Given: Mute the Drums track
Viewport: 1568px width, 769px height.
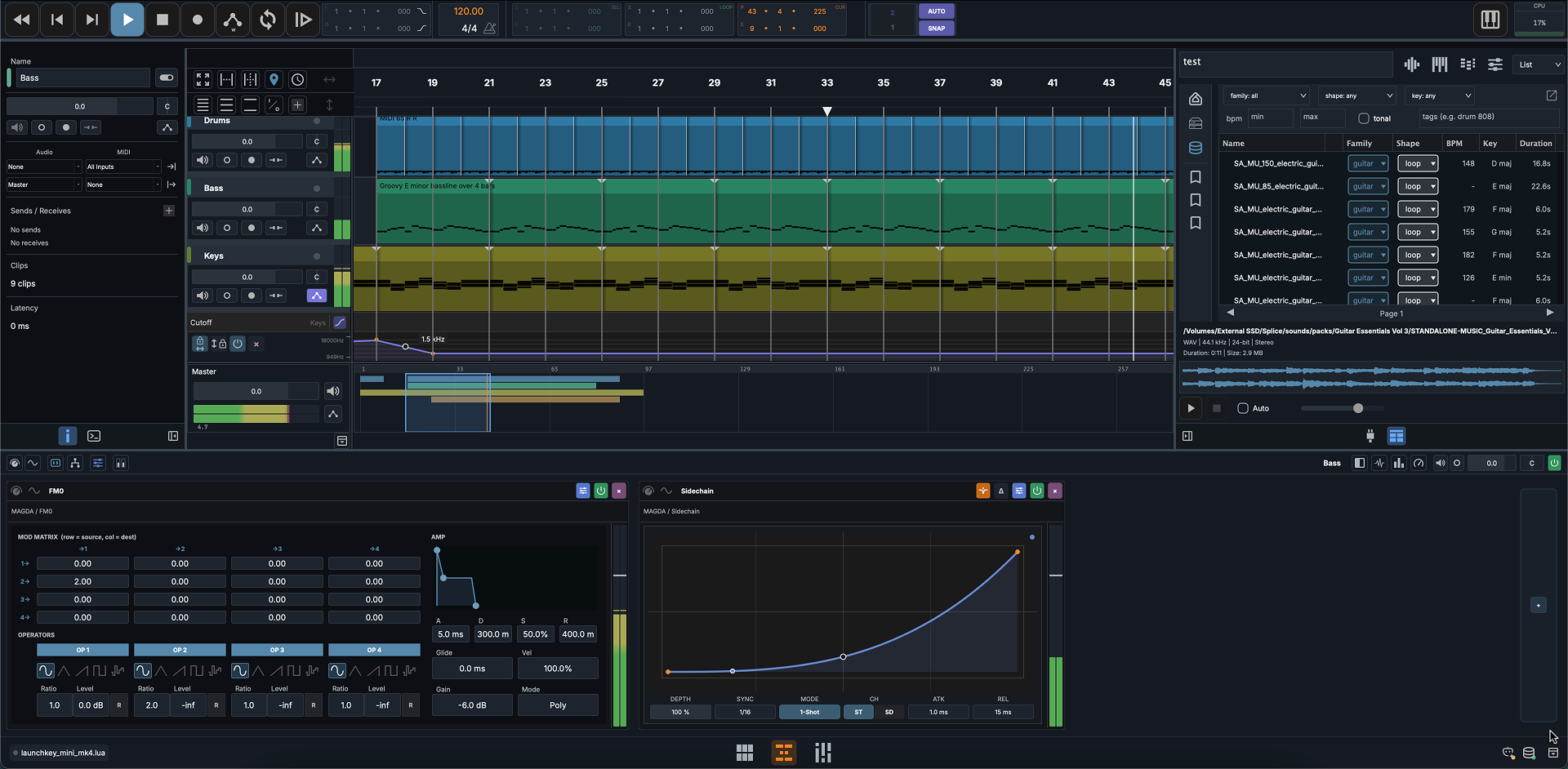Looking at the screenshot, I should pyautogui.click(x=203, y=160).
